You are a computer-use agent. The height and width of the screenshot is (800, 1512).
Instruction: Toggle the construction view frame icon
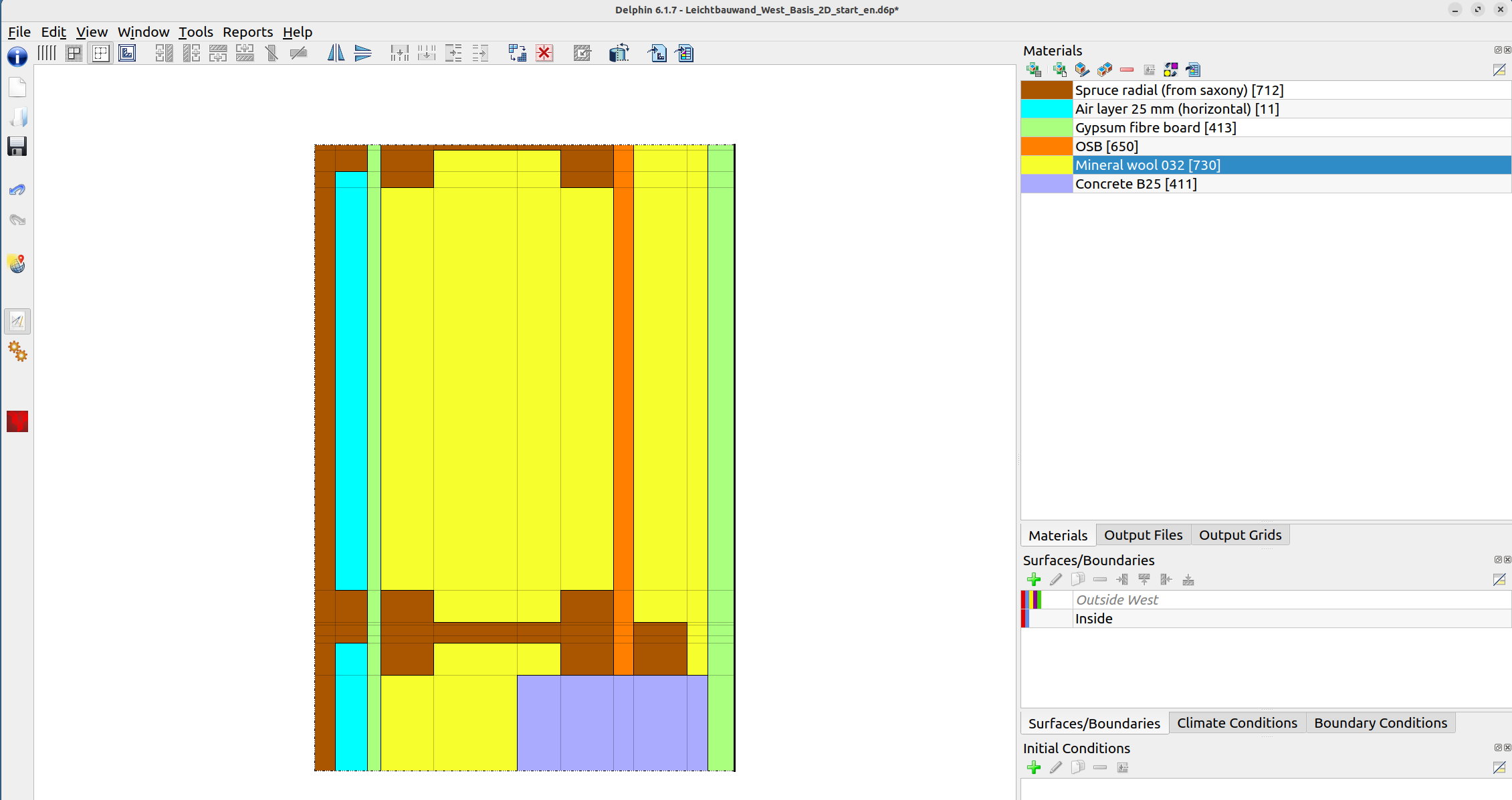pos(127,53)
